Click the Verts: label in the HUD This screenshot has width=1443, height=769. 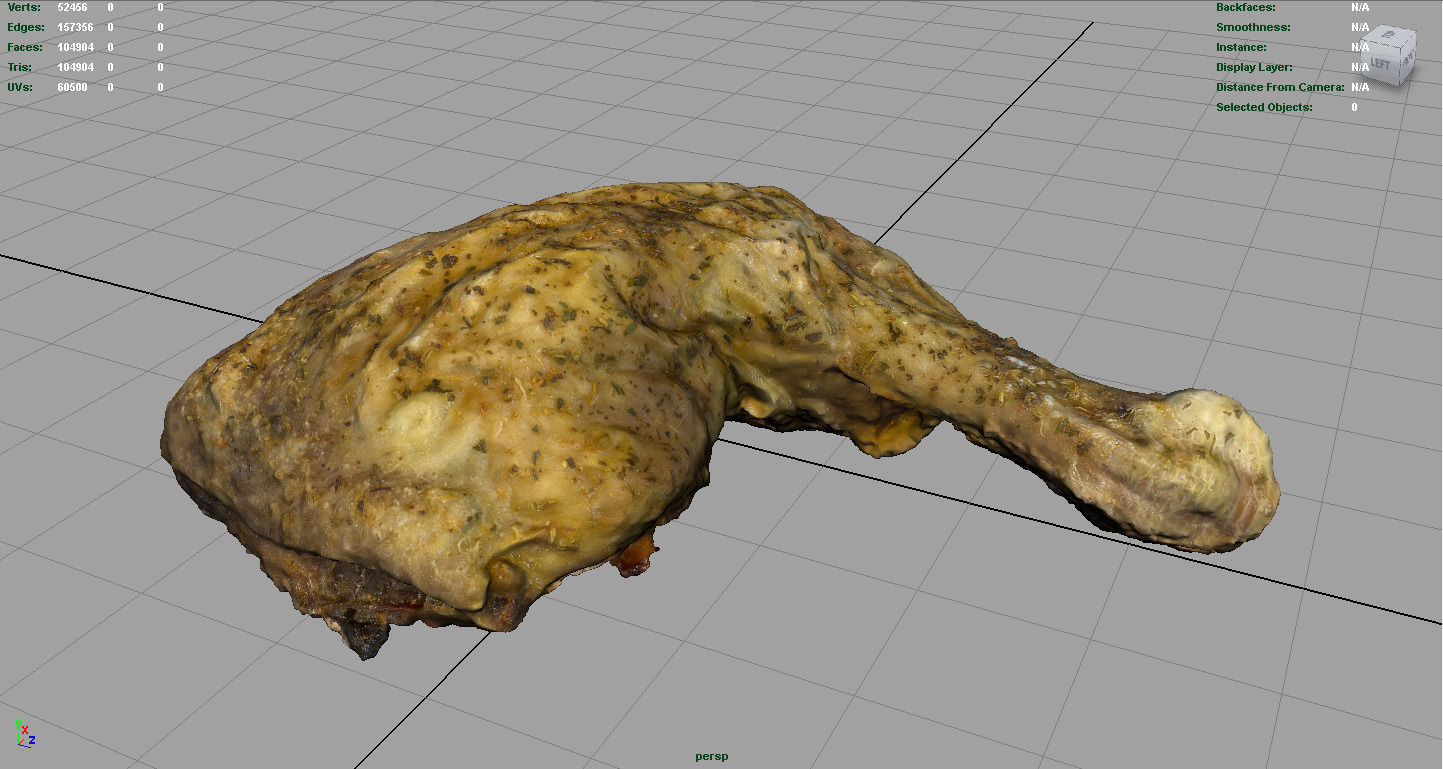(24, 7)
